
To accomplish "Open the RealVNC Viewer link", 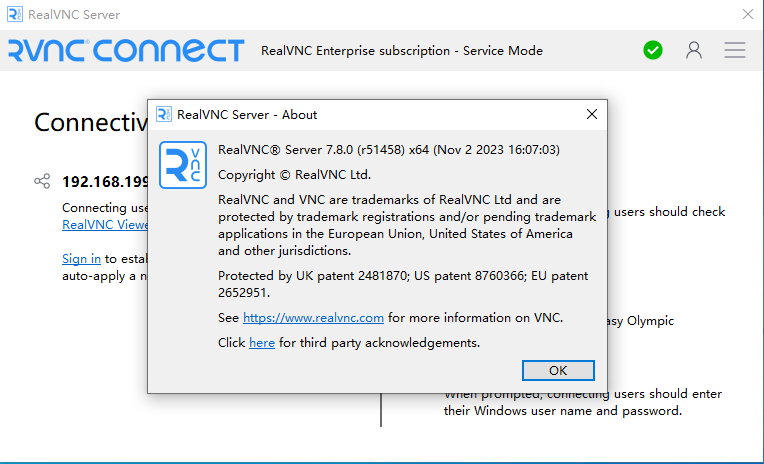I will click(x=105, y=225).
